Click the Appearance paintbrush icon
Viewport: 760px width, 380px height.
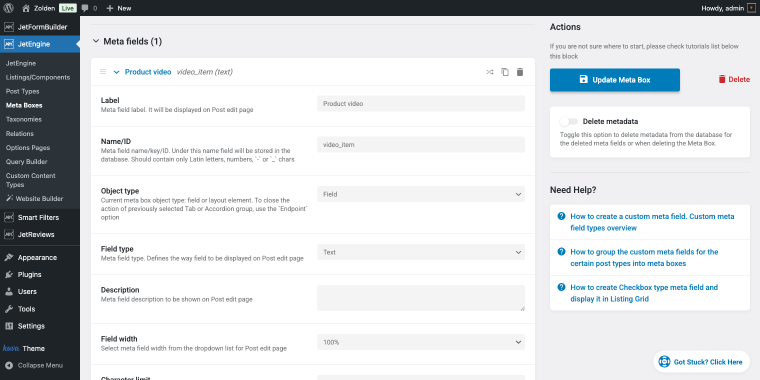tap(9, 258)
